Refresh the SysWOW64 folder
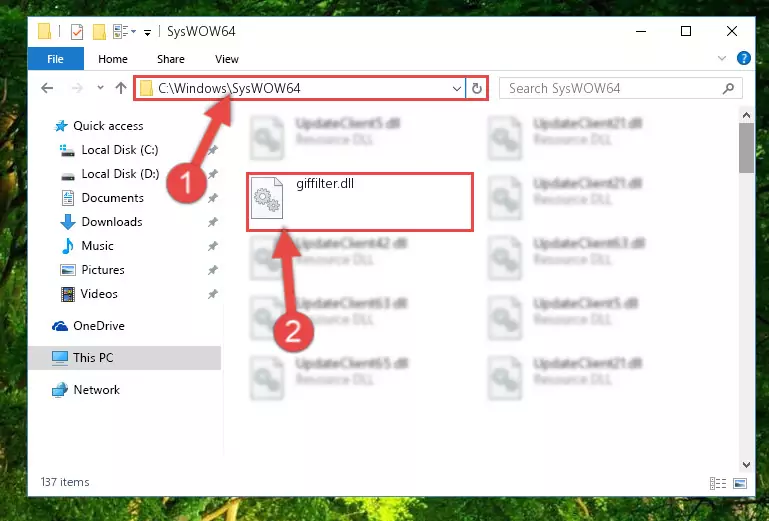The image size is (769, 521). 477,89
